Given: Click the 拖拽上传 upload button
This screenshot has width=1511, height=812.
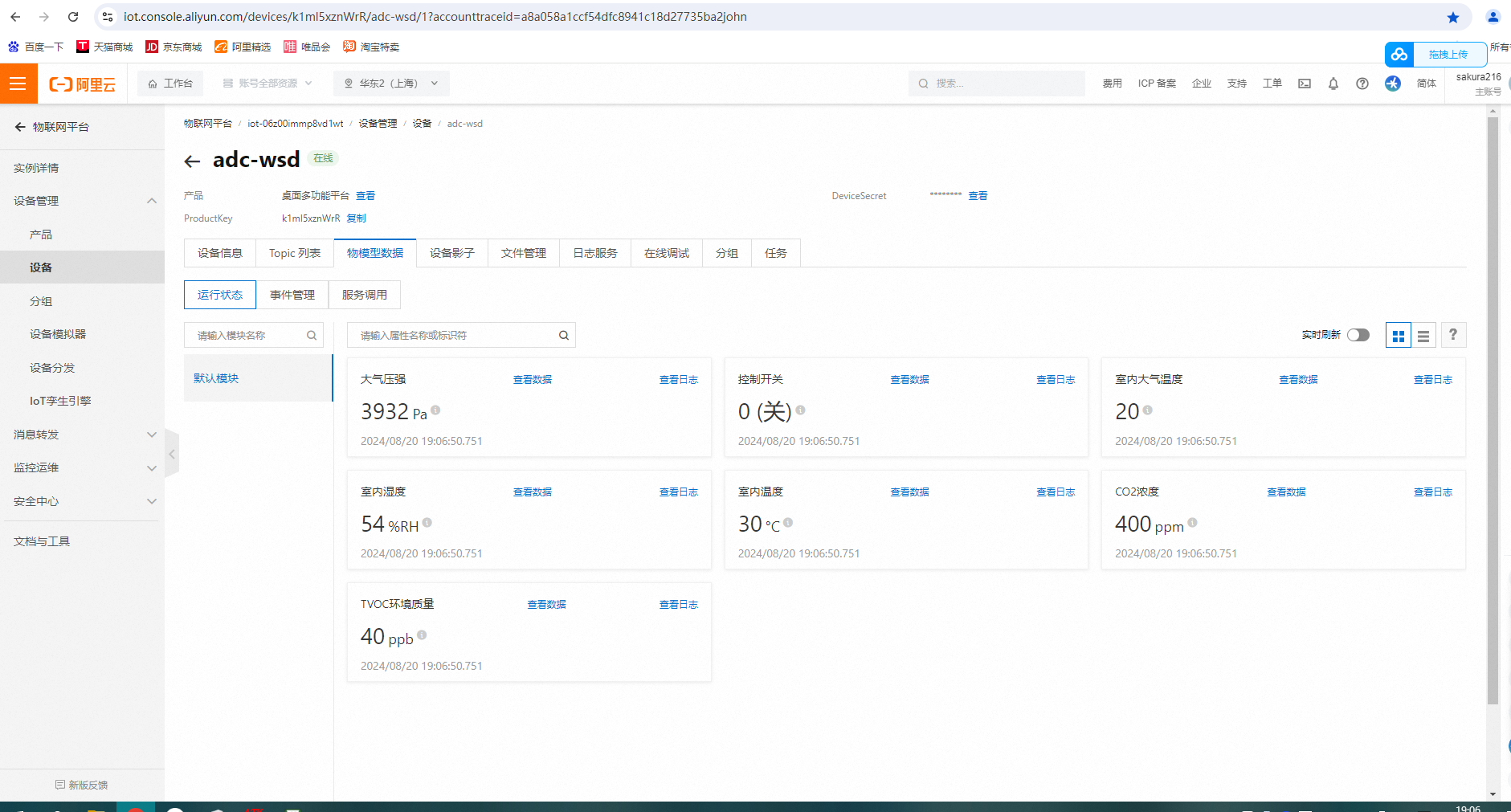Looking at the screenshot, I should point(1436,55).
